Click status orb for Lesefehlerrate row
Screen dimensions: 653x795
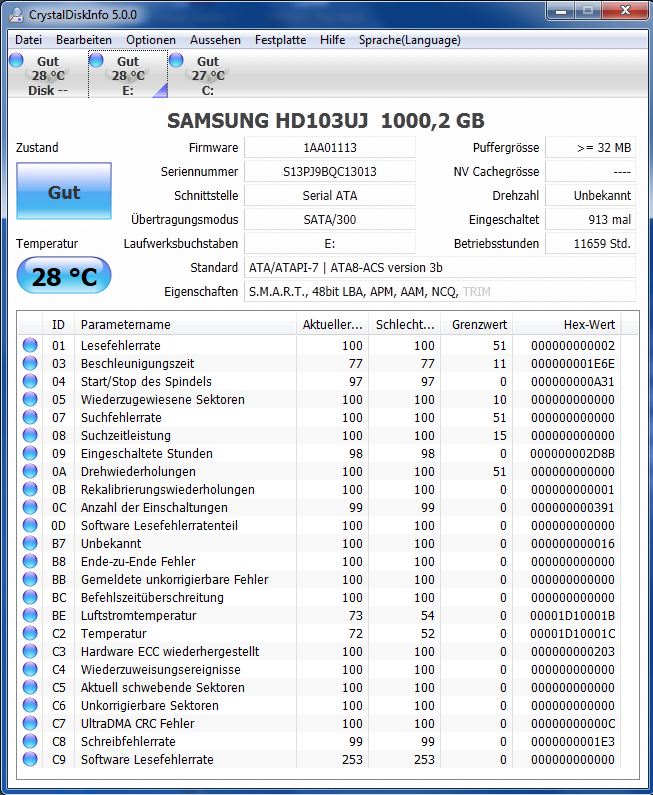click(x=30, y=345)
